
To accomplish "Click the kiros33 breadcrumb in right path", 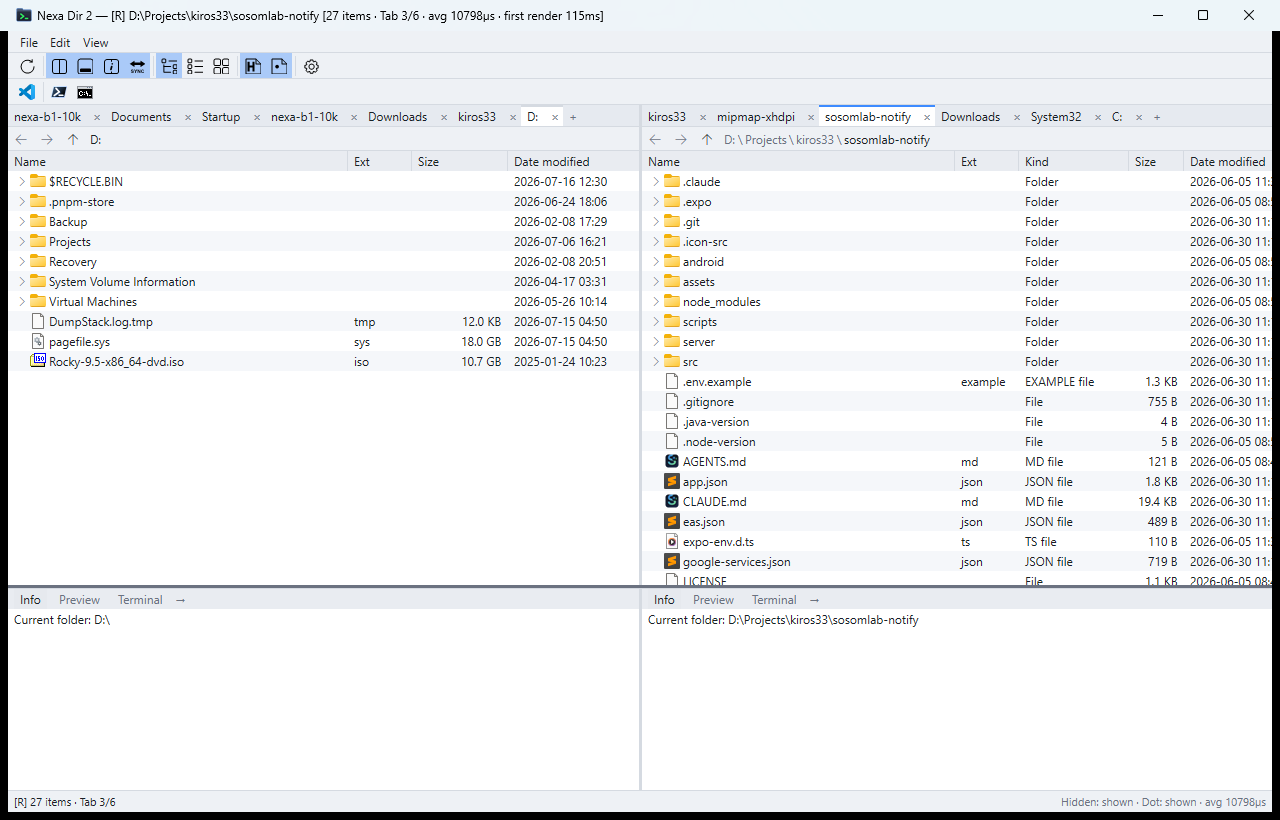I will (815, 140).
